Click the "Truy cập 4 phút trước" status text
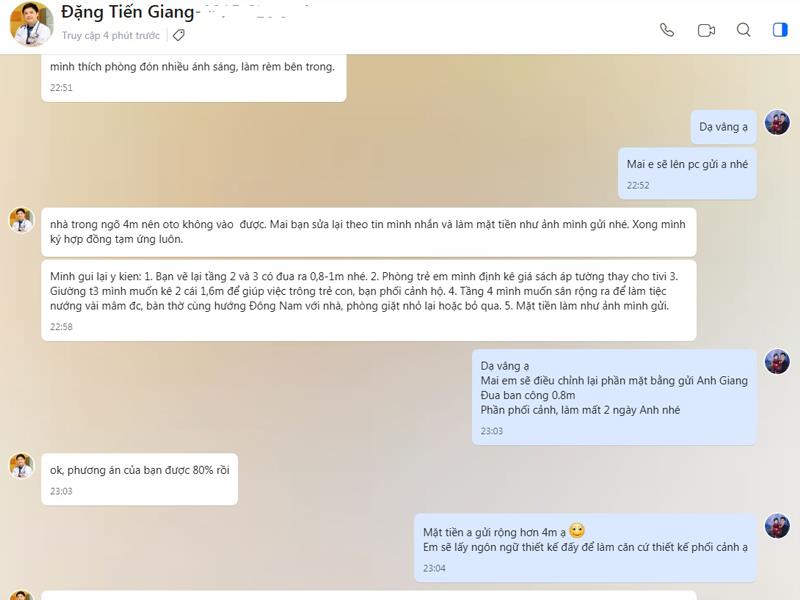Viewport: 800px width, 600px height. [111, 35]
